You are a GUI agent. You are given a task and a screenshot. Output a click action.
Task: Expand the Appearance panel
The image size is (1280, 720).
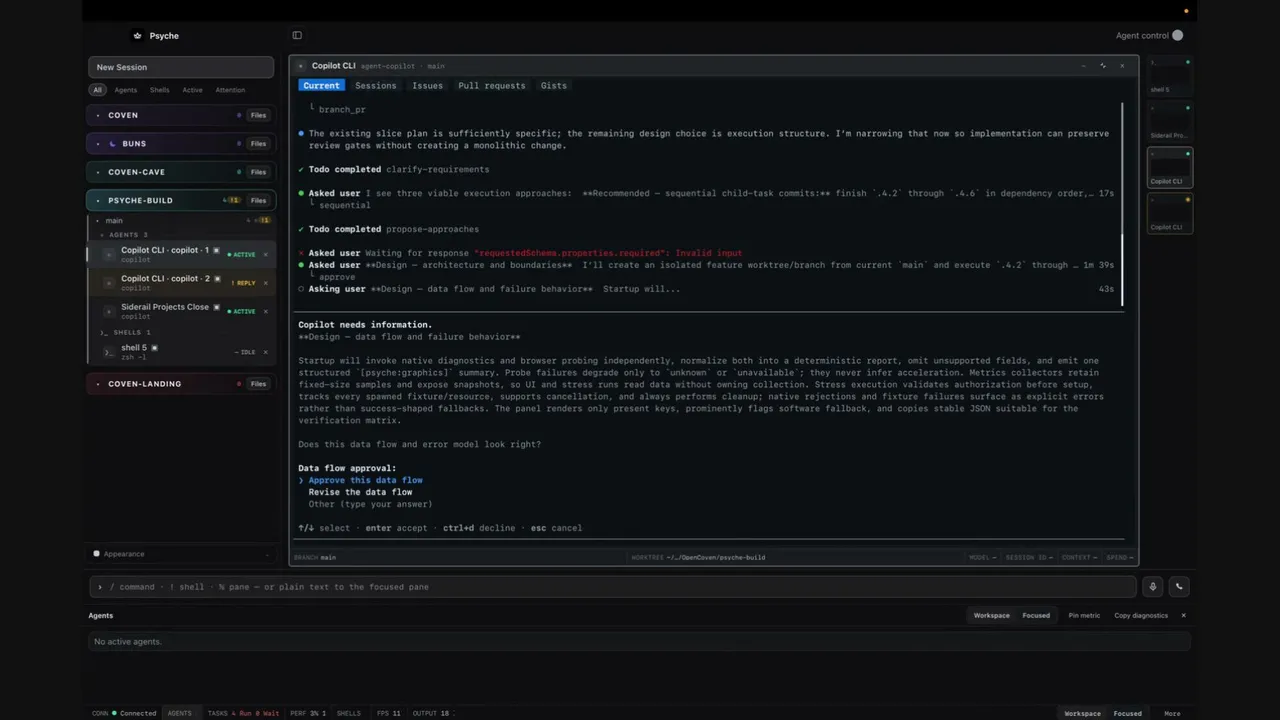181,554
